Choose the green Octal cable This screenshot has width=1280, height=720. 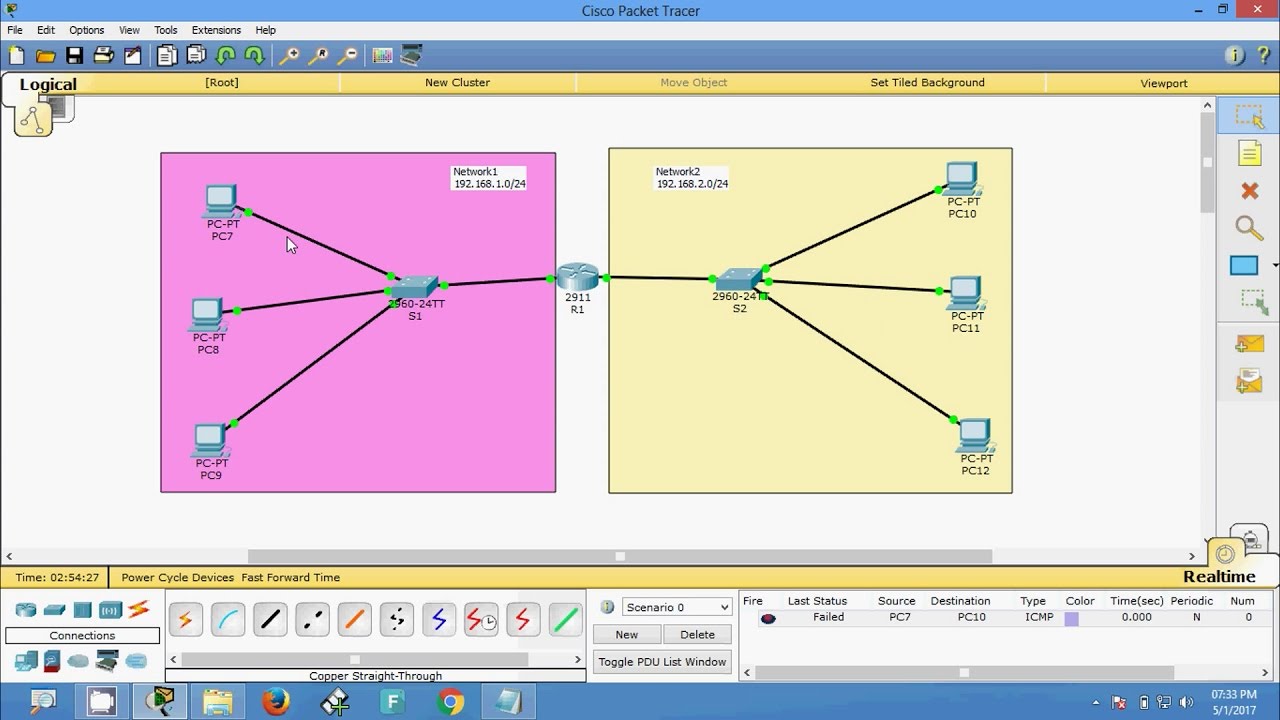pyautogui.click(x=566, y=620)
